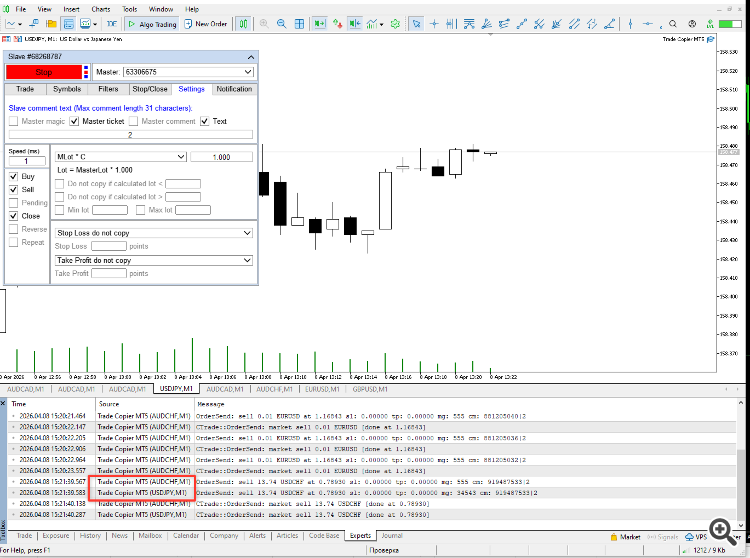Click the zoom out magnifier icon
750x558 pixels.
(x=281, y=23)
